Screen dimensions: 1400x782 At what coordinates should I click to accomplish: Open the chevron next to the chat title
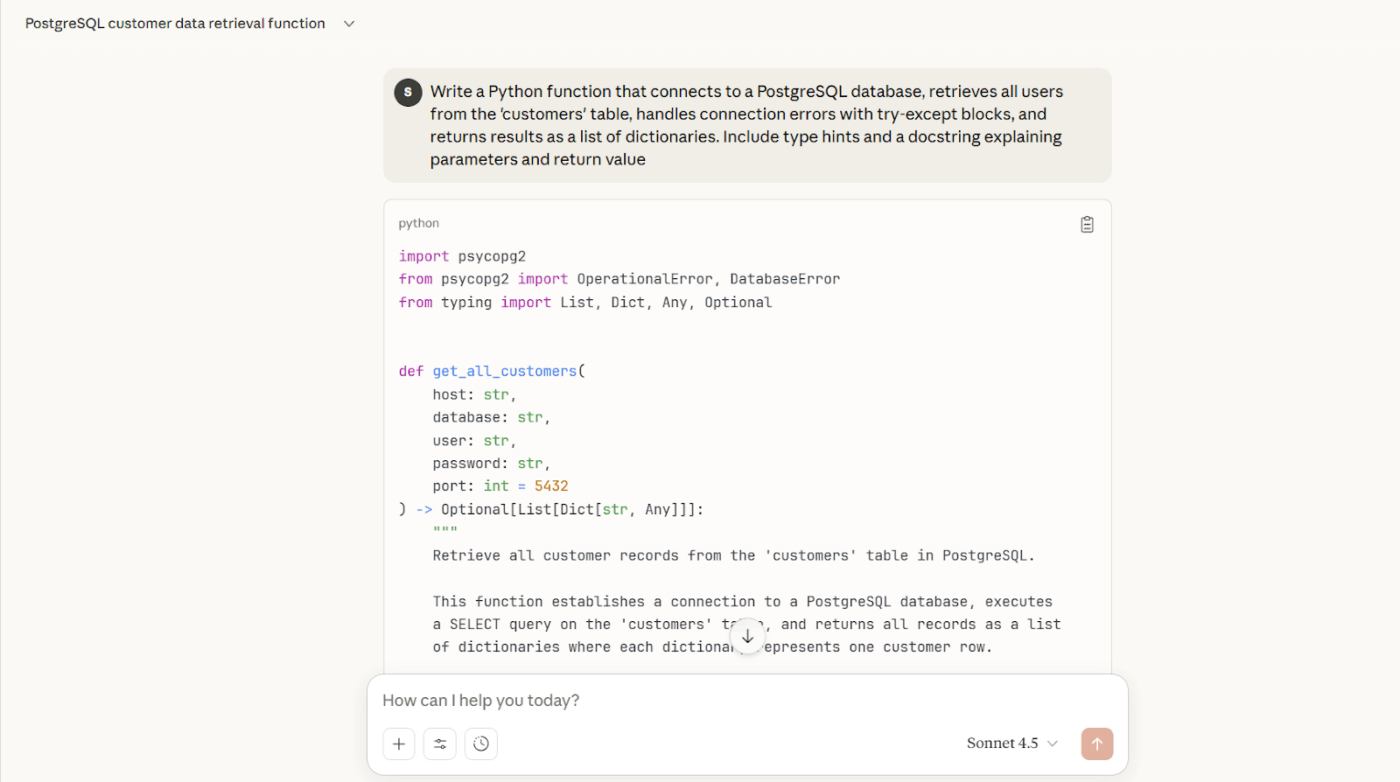[348, 23]
